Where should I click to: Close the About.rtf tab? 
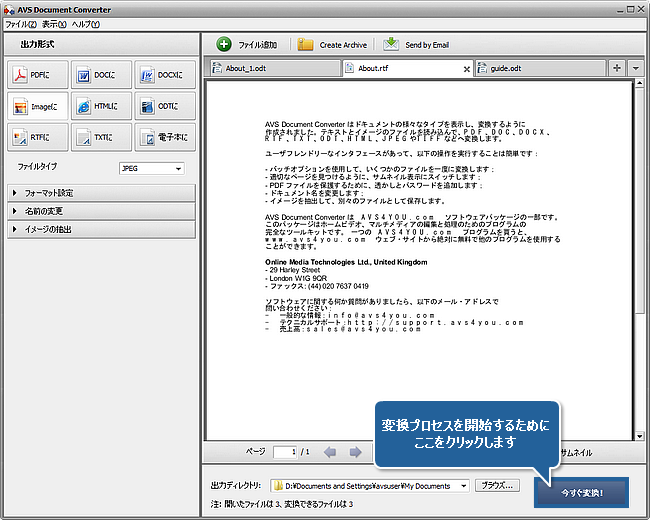tap(466, 69)
